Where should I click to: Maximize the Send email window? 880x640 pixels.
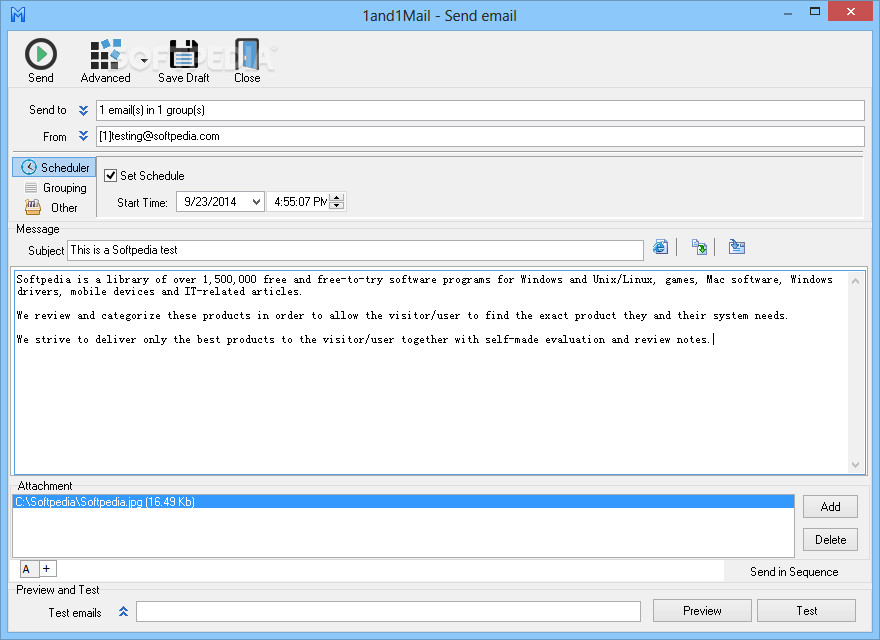815,11
